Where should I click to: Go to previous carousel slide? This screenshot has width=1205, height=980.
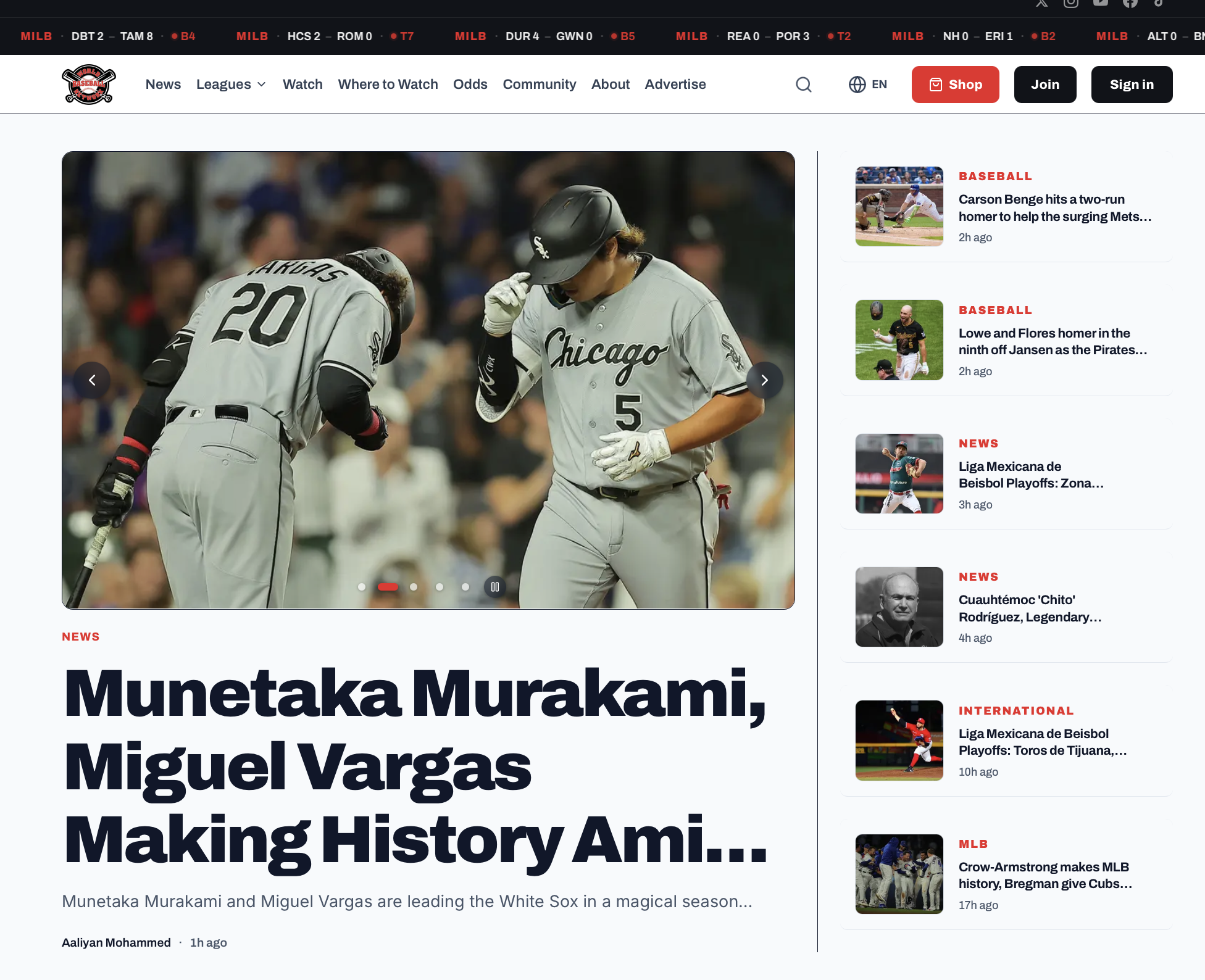pos(92,380)
